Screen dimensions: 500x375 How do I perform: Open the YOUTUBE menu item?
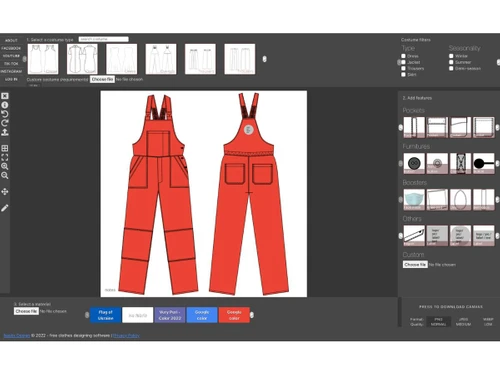pos(11,56)
